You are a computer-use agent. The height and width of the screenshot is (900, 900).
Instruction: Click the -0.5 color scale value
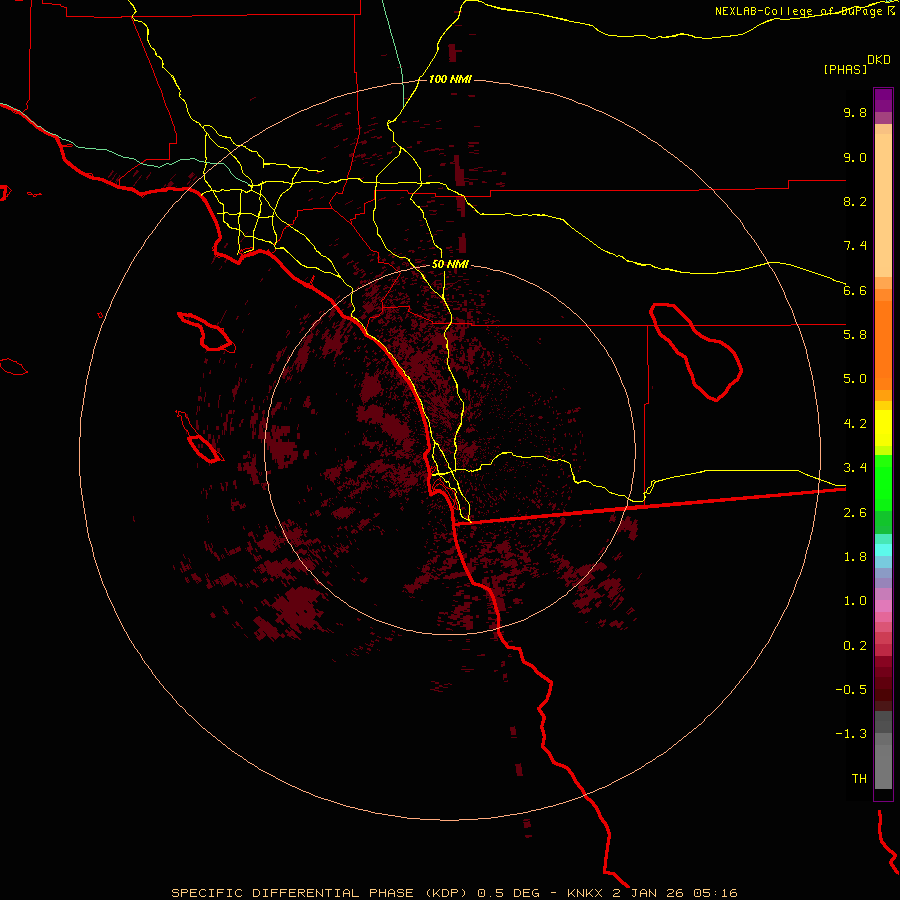pyautogui.click(x=851, y=690)
